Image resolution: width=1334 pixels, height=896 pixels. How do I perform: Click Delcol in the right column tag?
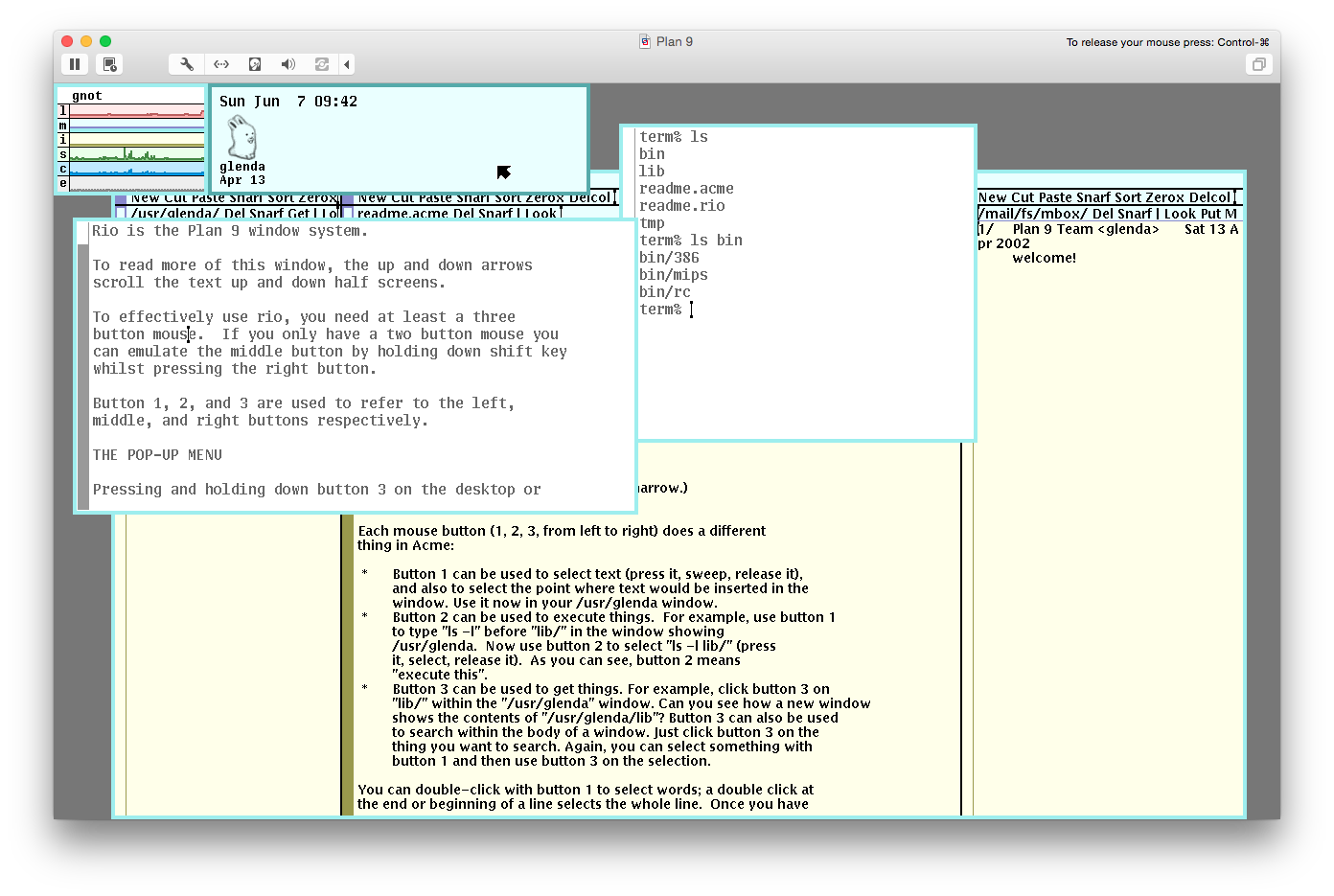[1207, 197]
